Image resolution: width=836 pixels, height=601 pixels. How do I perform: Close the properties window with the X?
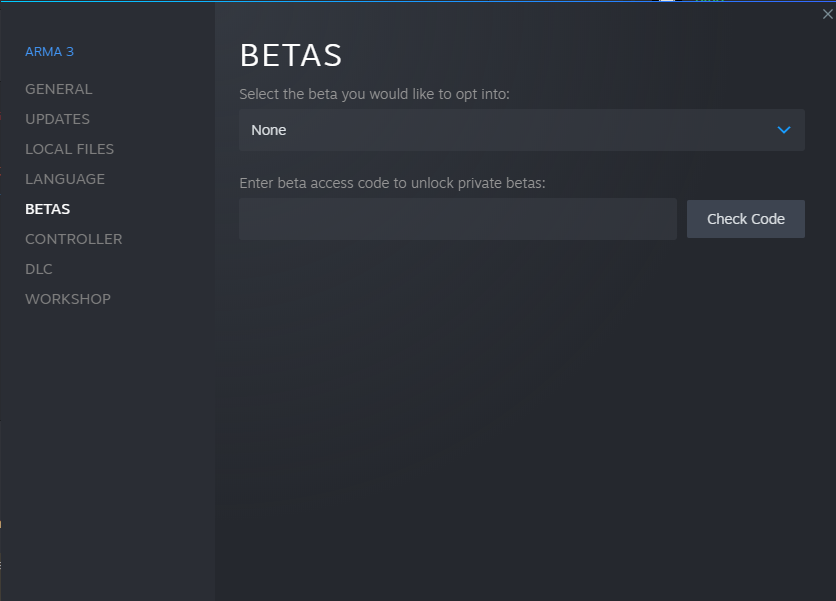[x=827, y=14]
